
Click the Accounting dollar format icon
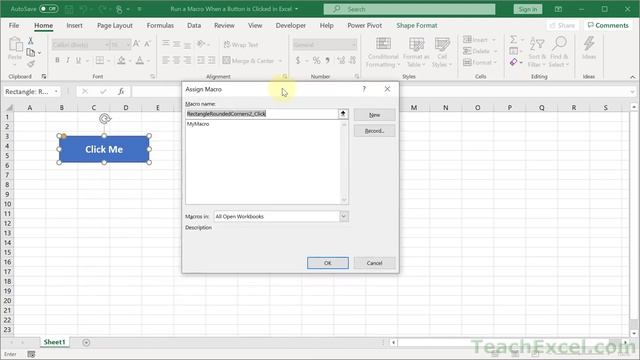point(298,60)
